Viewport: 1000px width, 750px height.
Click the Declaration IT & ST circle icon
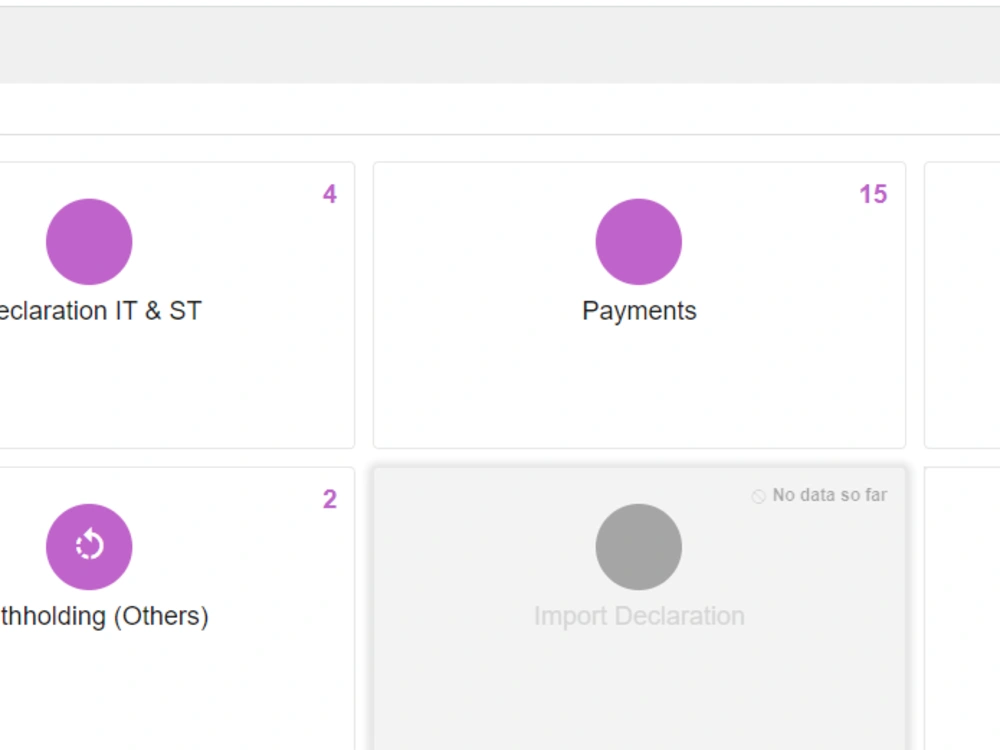tap(89, 242)
